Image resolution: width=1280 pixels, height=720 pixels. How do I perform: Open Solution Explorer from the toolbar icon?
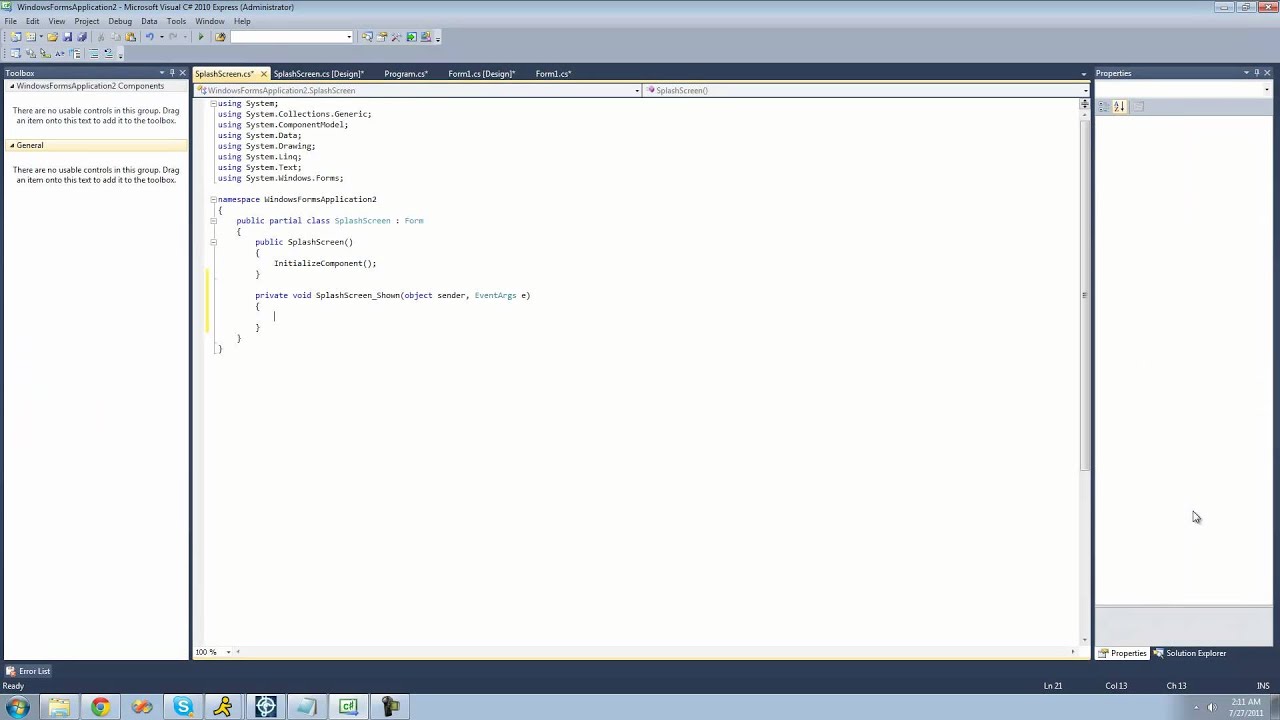point(367,37)
